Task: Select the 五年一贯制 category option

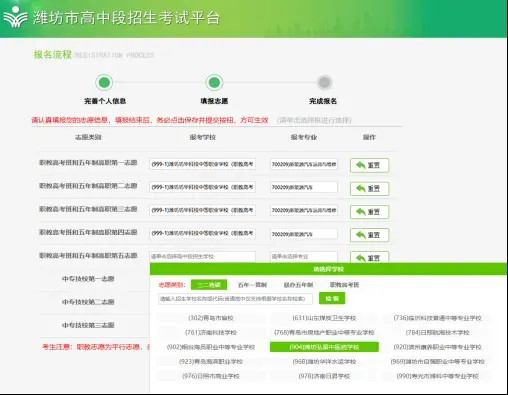Action: (252, 285)
